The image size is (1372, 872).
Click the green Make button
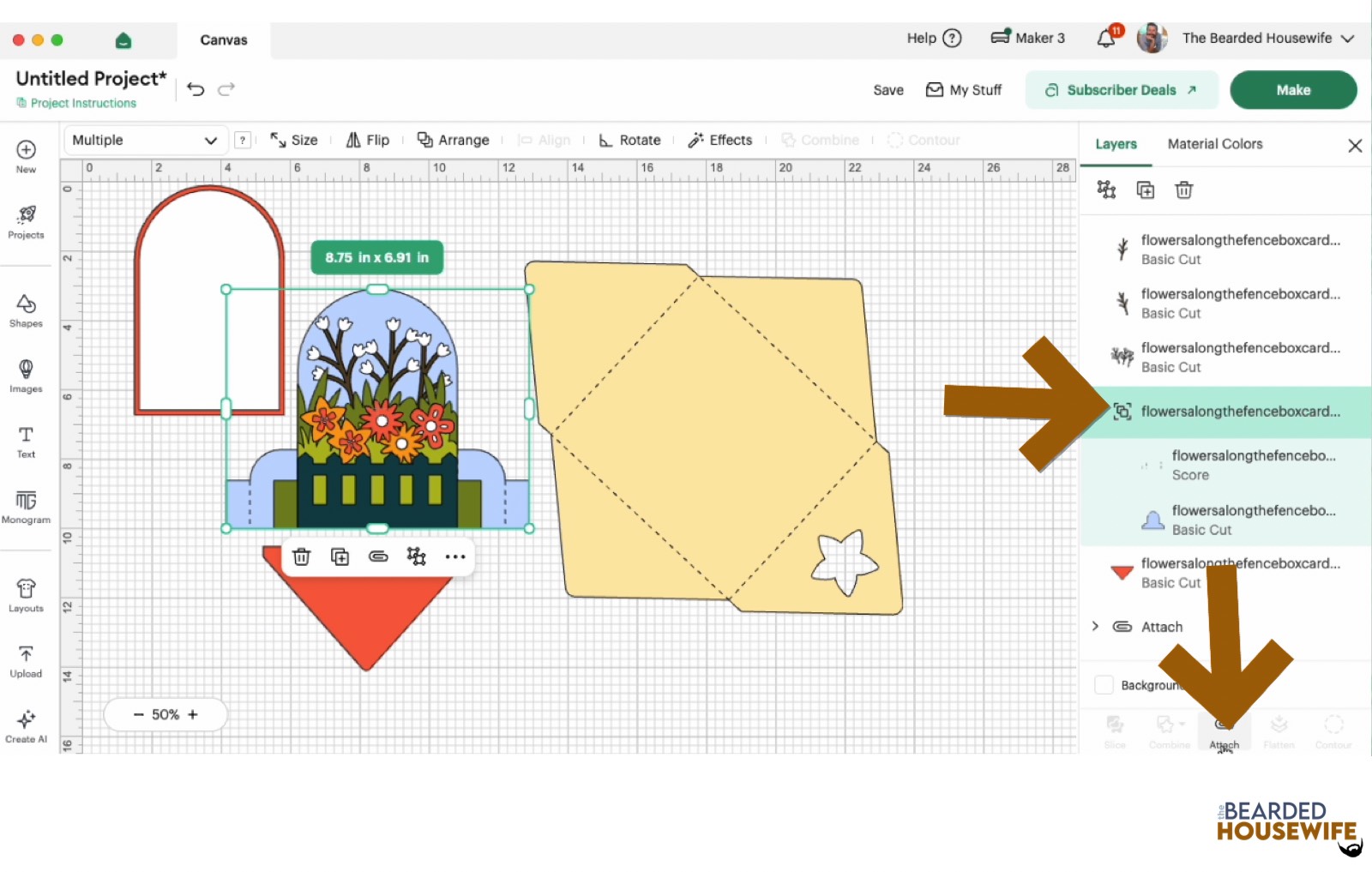[1292, 90]
